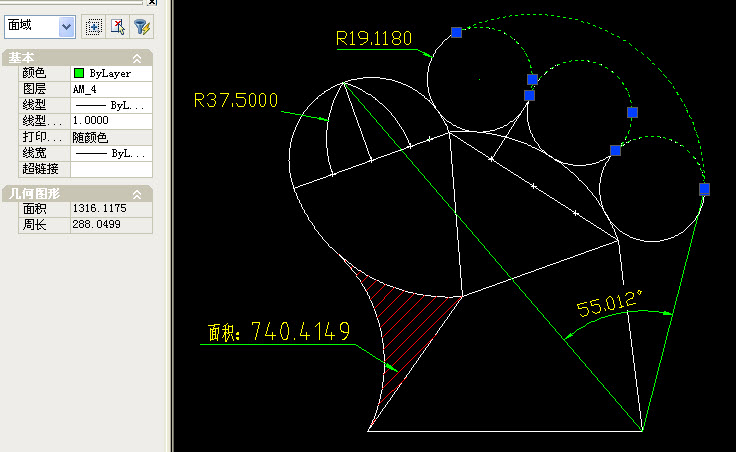
Task: Select the 面积: 740.4149 annotation
Action: click(279, 331)
